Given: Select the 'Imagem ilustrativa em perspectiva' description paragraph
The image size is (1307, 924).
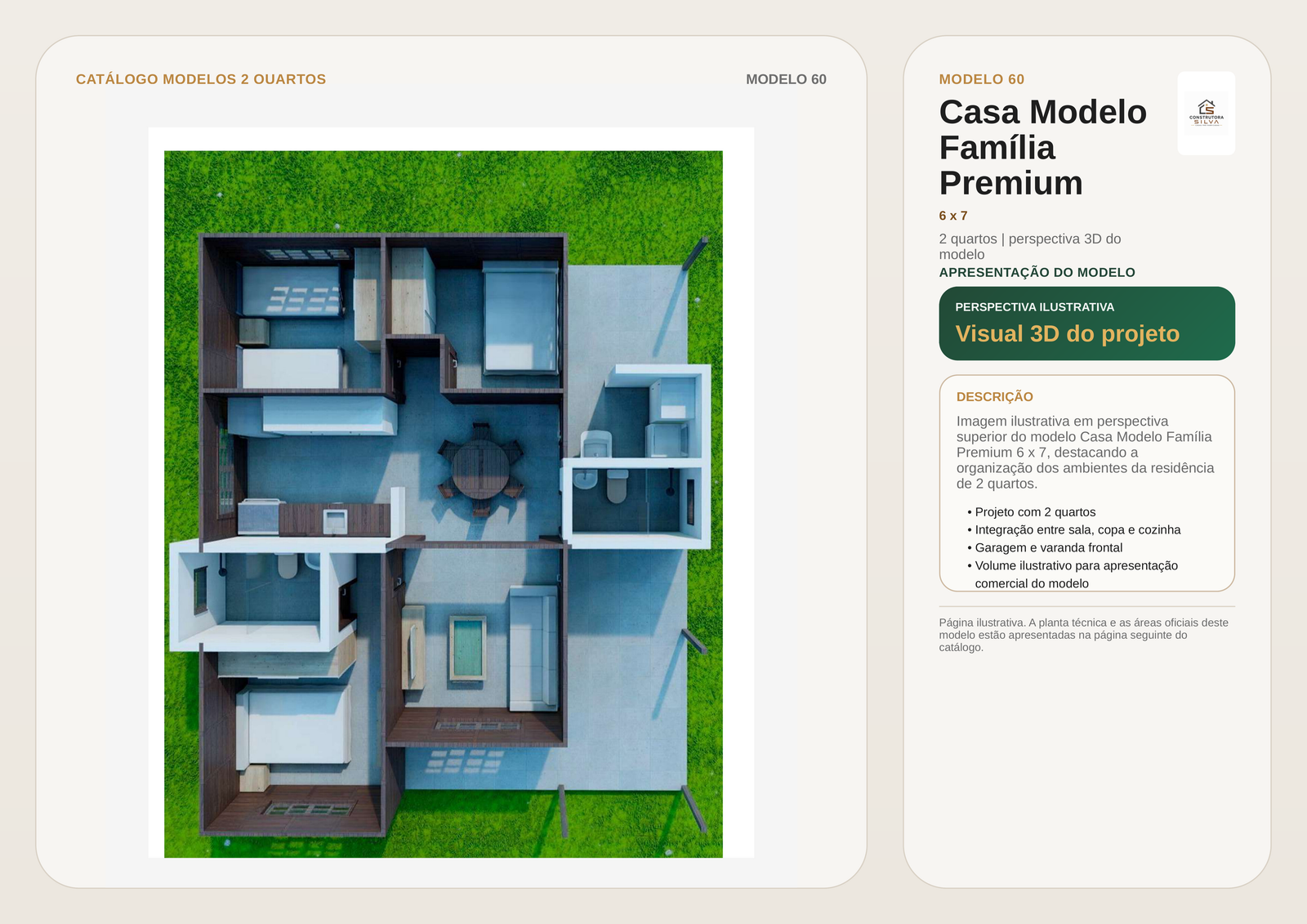Looking at the screenshot, I should tap(1086, 453).
